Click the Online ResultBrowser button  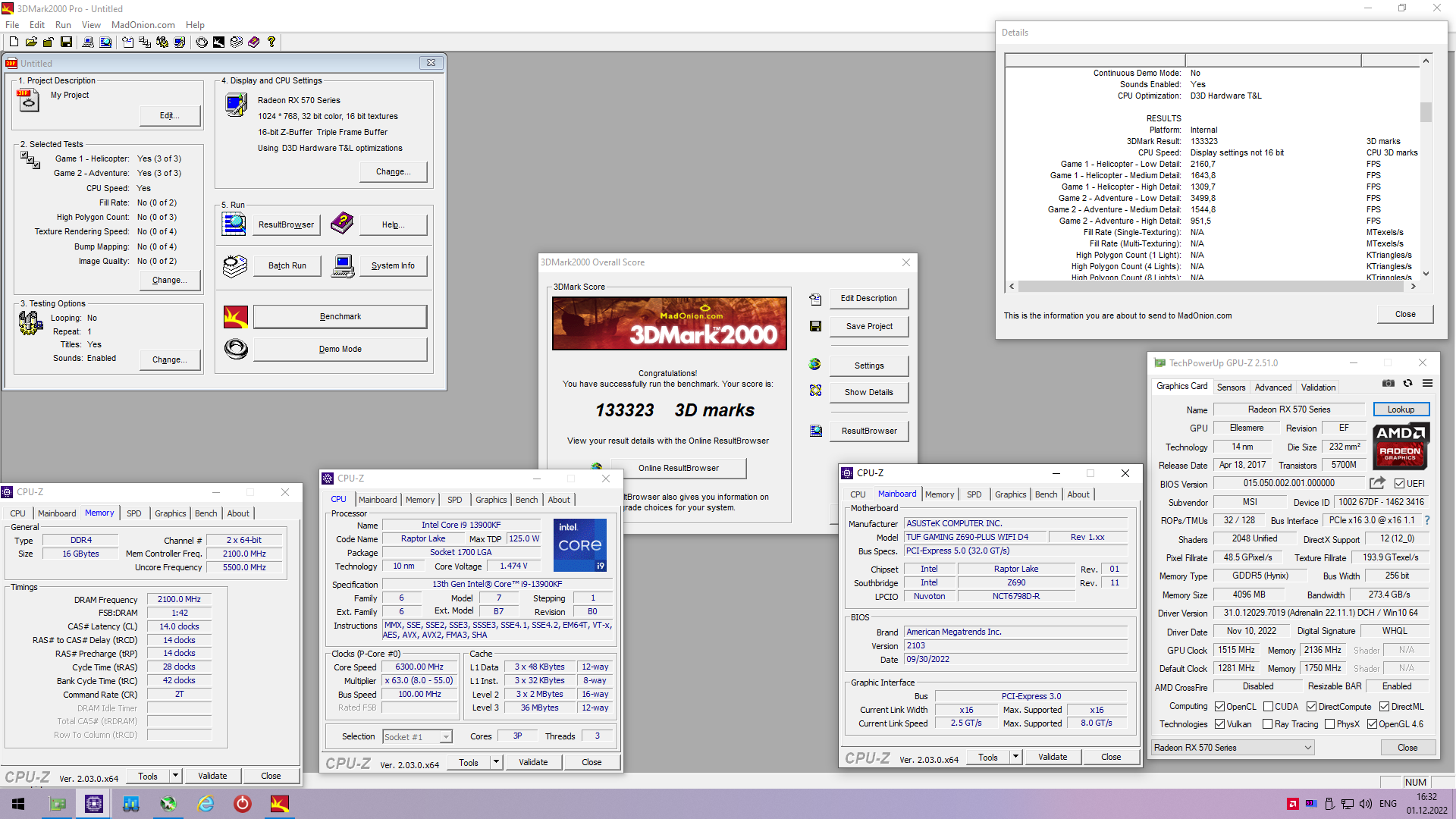pyautogui.click(x=679, y=468)
